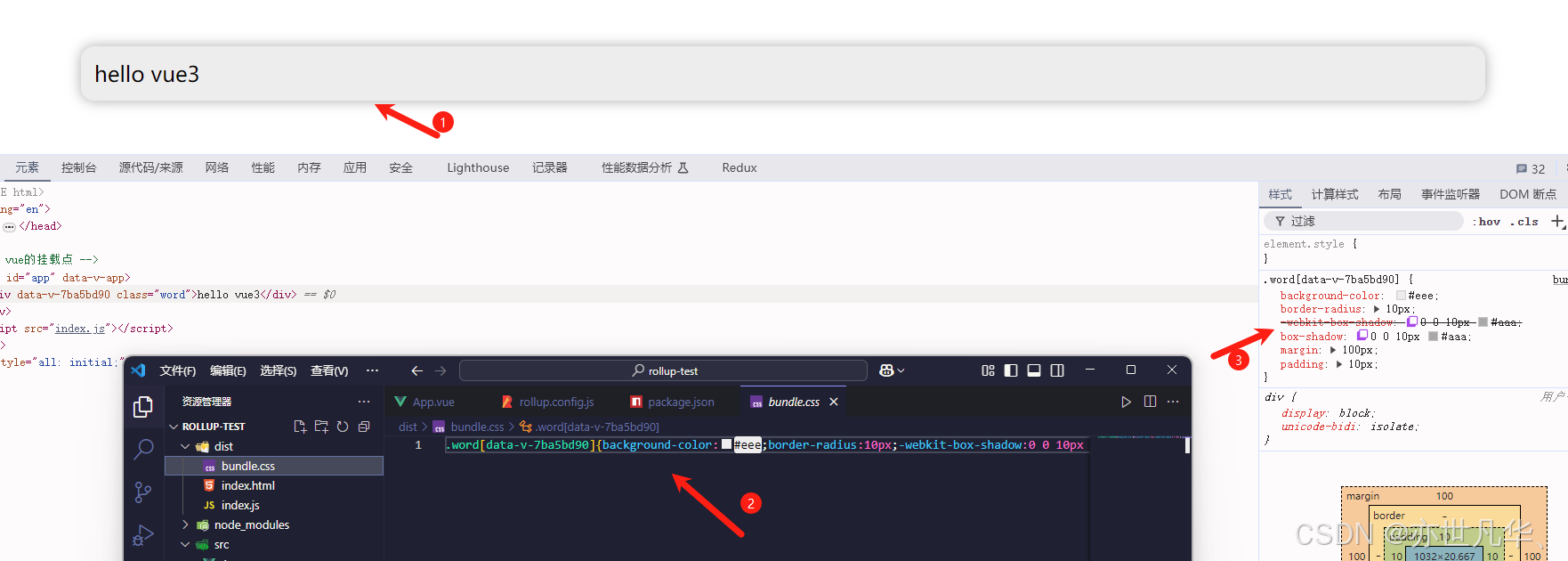Open the 查看(V) menu in VS Code
The image size is (1568, 561).
329,370
